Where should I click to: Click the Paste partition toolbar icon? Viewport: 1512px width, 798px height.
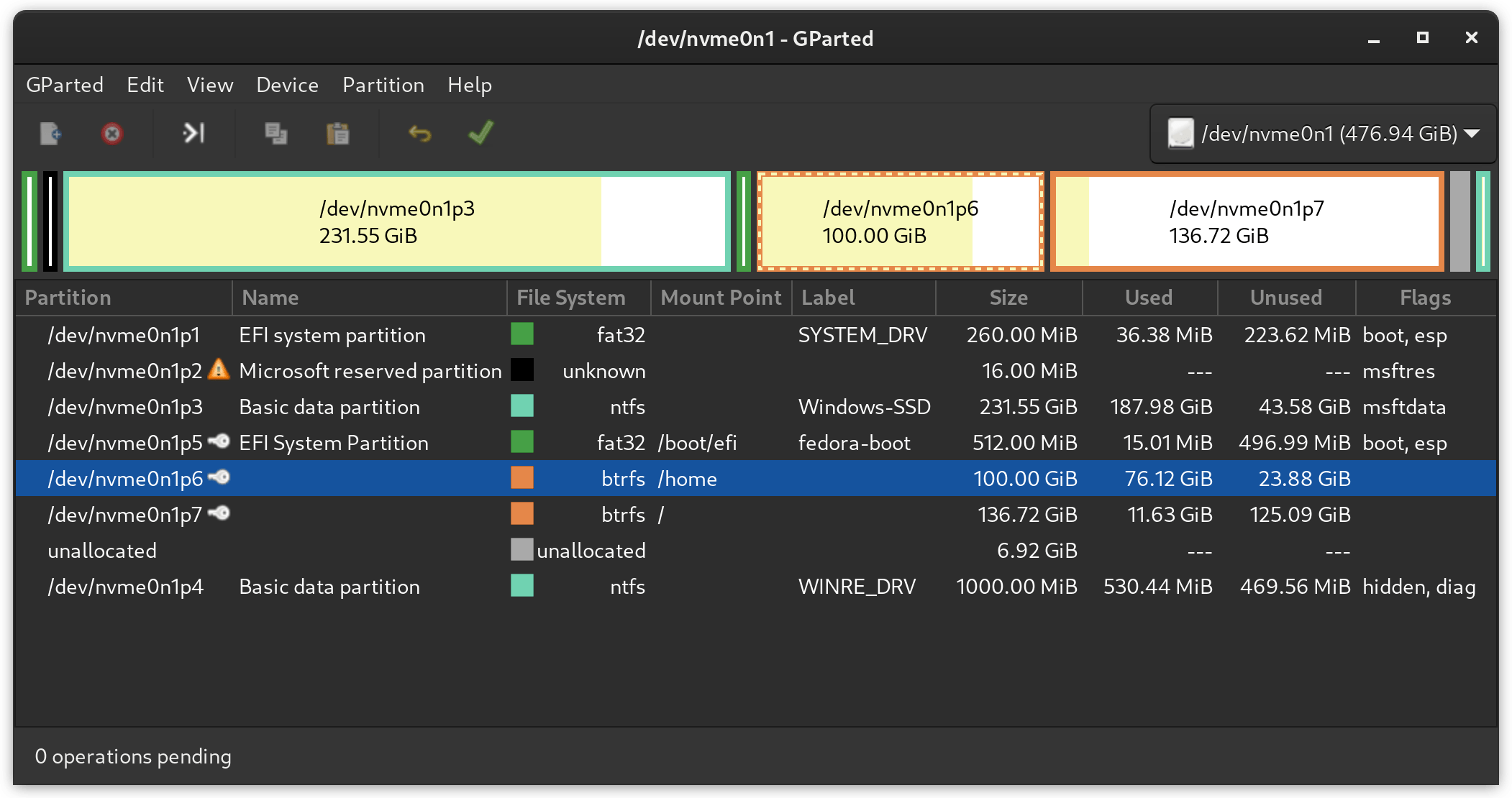pyautogui.click(x=337, y=134)
